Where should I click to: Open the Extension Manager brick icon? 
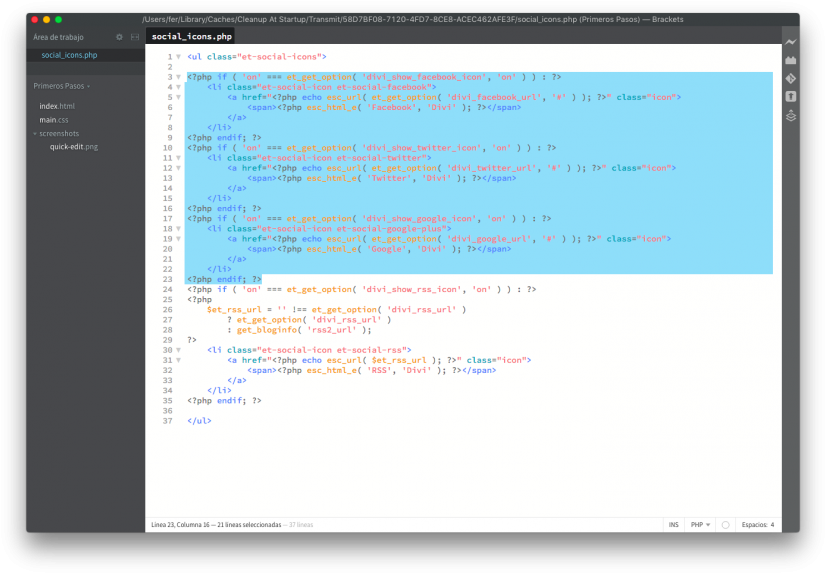point(790,60)
